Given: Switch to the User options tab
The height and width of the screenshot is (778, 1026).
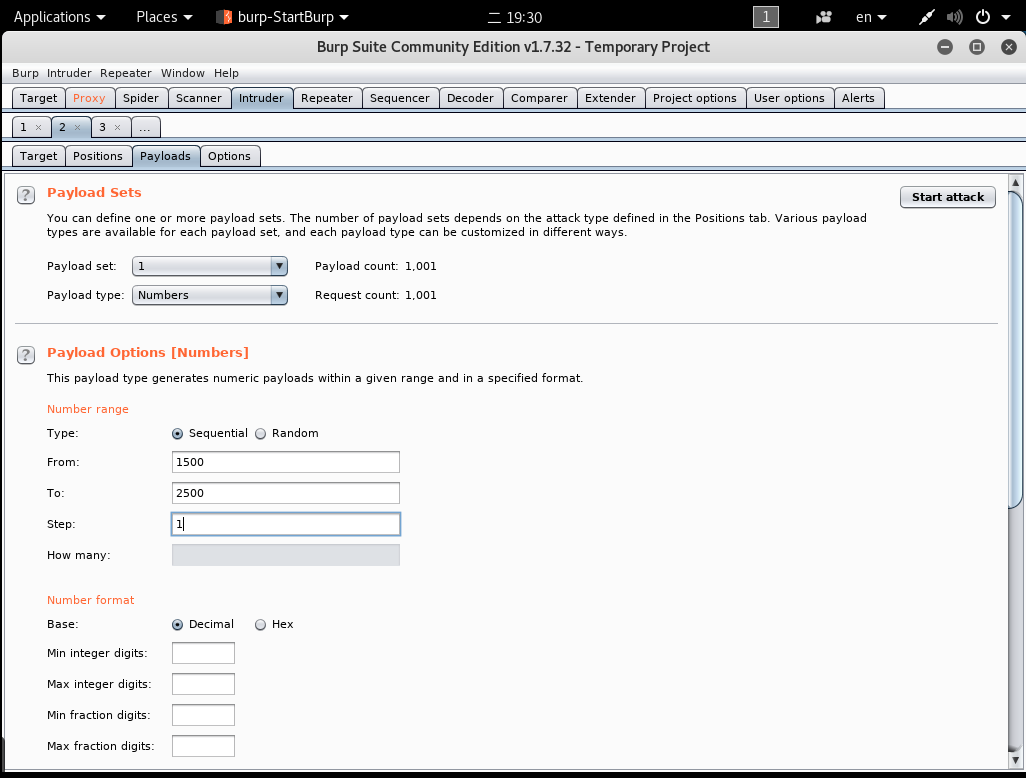Looking at the screenshot, I should point(789,98).
